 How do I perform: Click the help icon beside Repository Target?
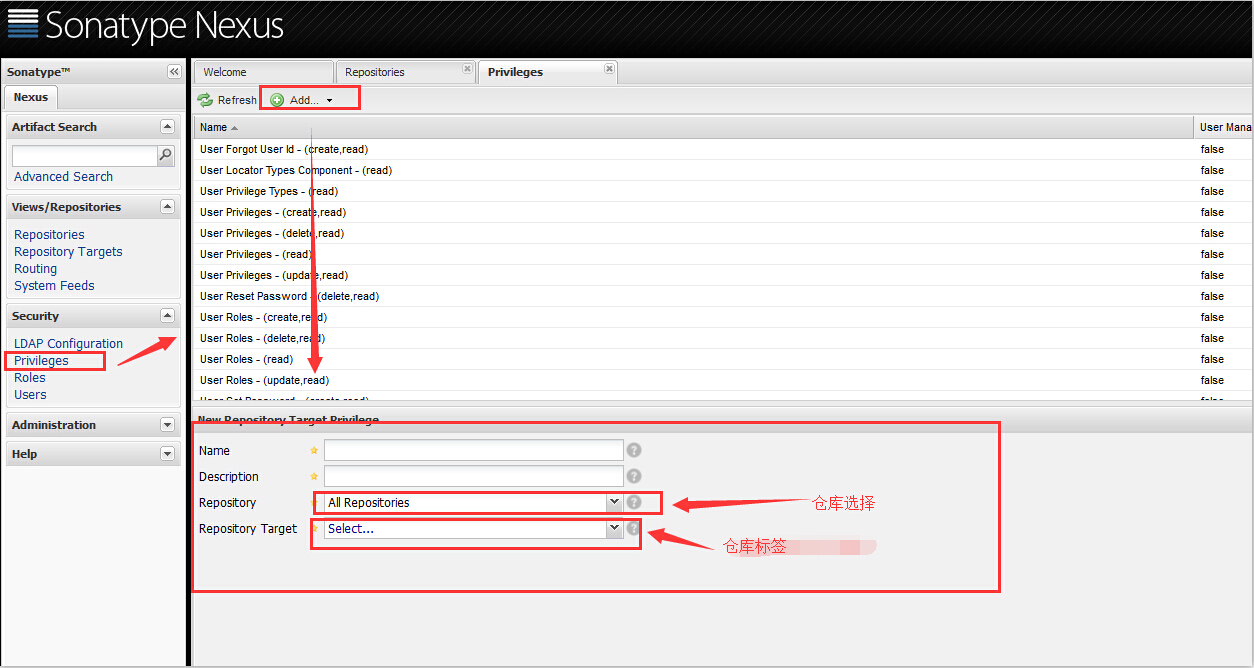(x=634, y=529)
